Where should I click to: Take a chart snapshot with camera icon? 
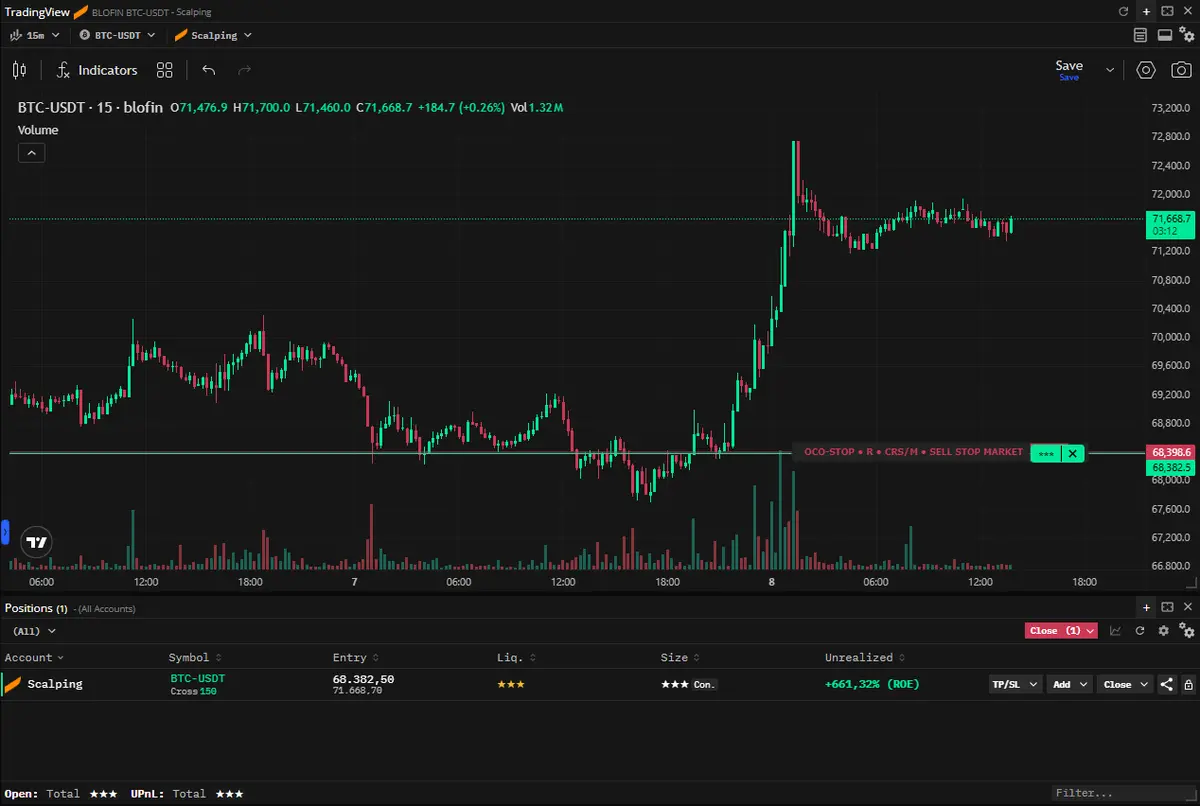tap(1181, 70)
